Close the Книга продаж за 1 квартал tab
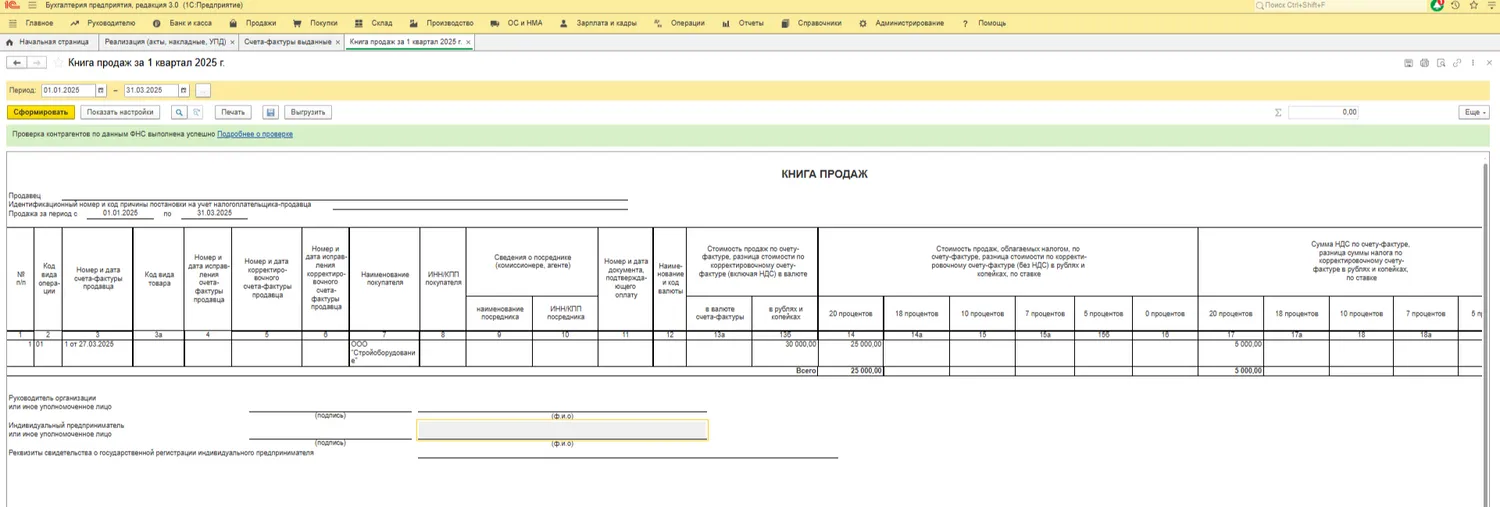 469,42
